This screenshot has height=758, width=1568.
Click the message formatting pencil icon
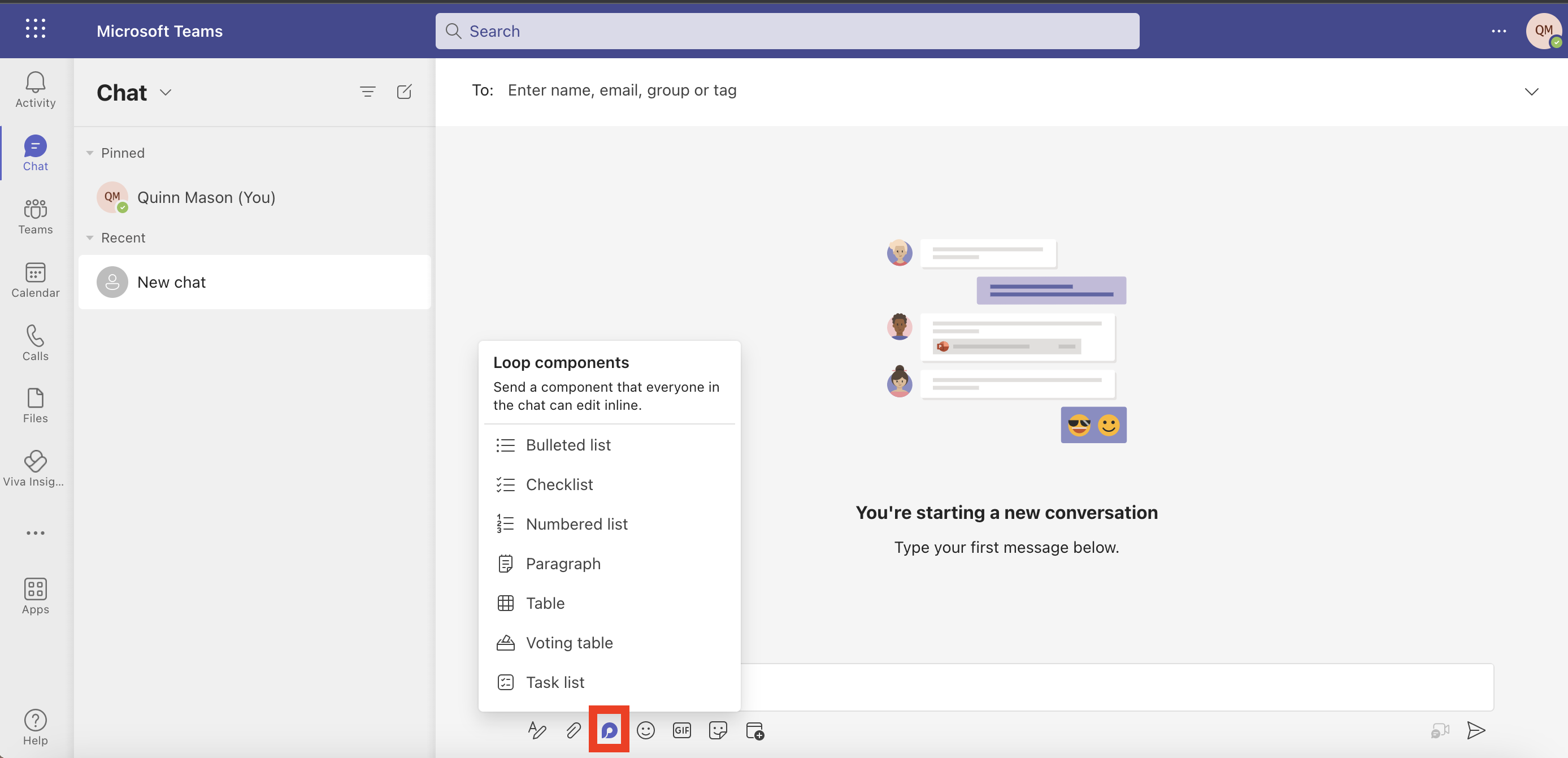[x=537, y=729]
